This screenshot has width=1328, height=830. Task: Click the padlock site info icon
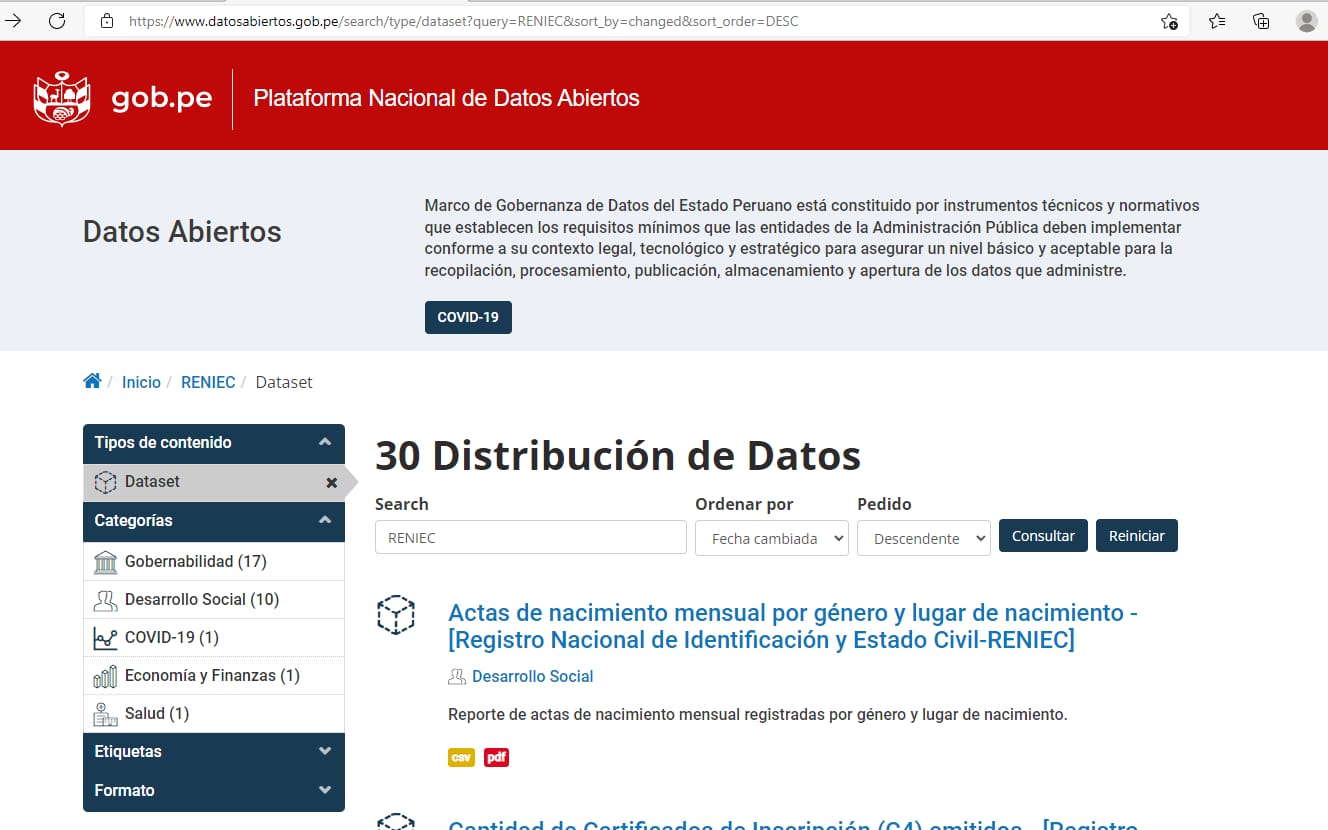(107, 21)
